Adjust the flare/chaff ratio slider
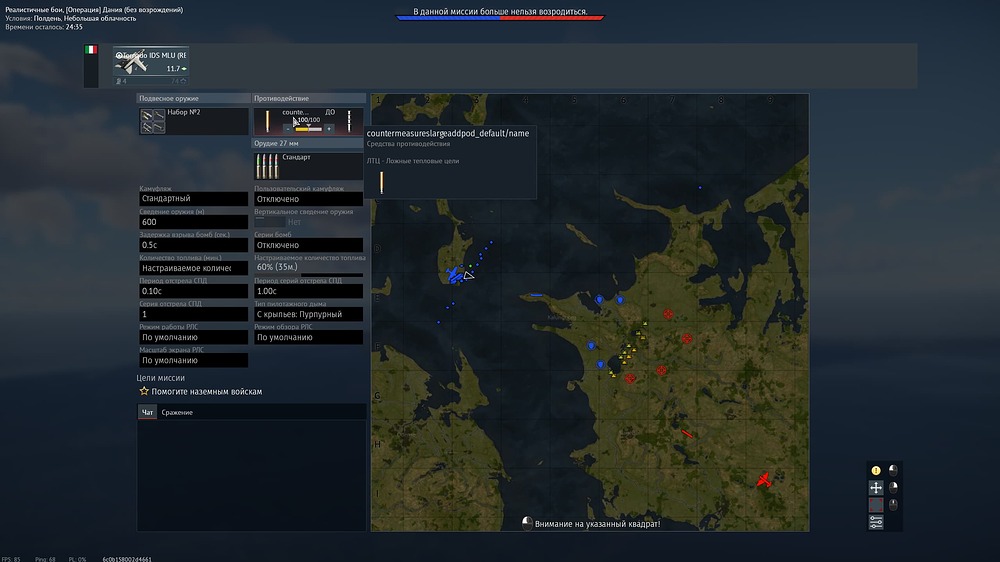The width and height of the screenshot is (1000, 562). (x=308, y=129)
